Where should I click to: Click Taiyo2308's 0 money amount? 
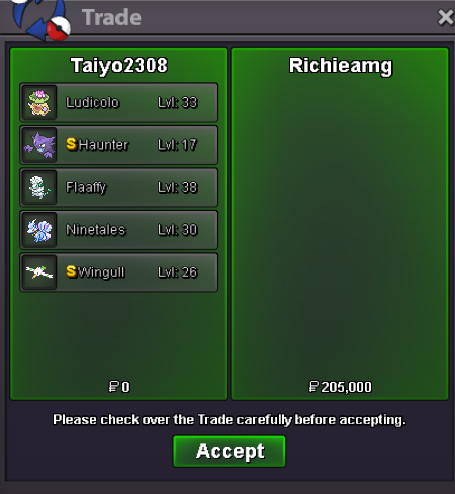119,387
